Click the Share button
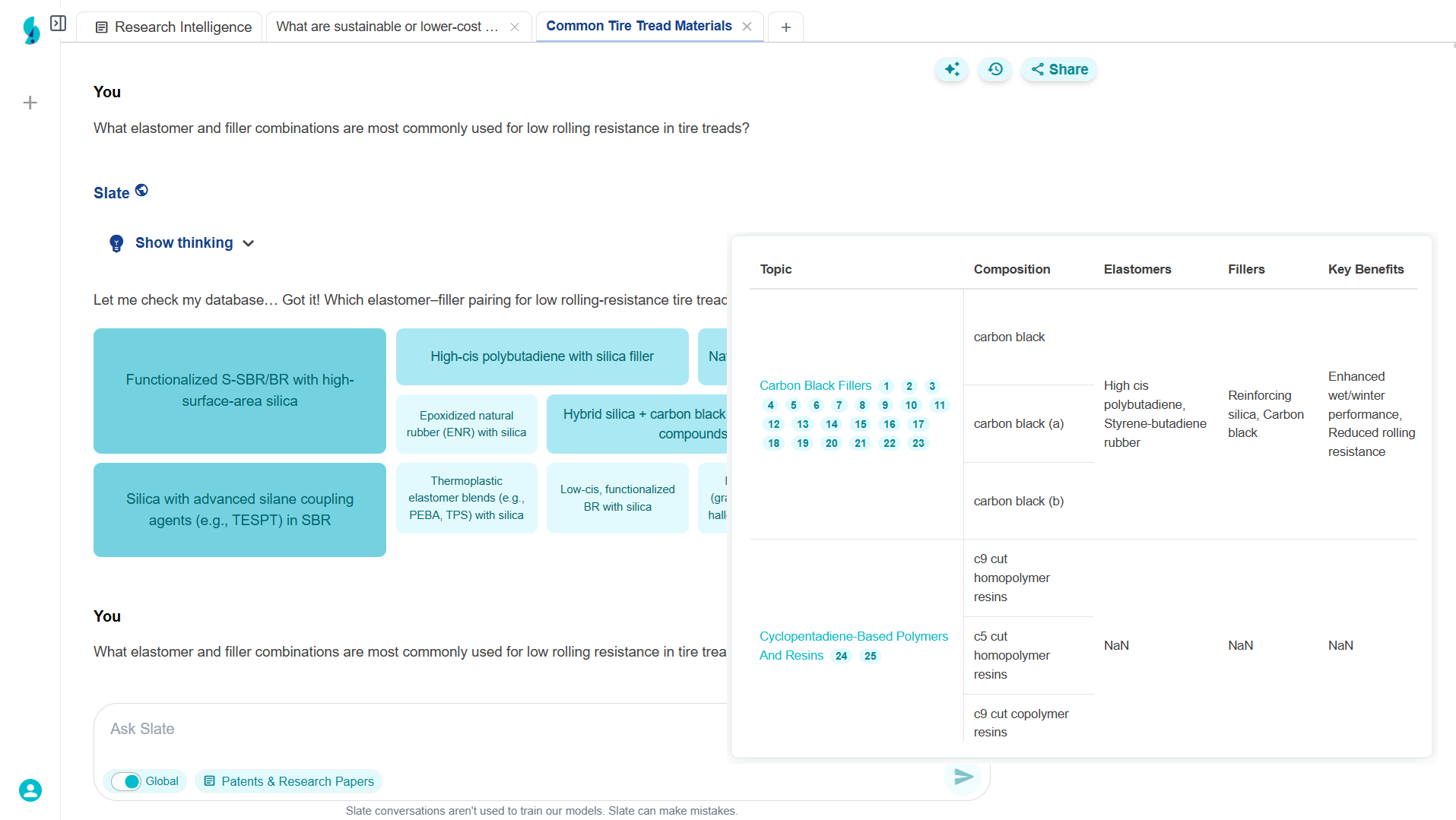This screenshot has height=820, width=1456. (1059, 69)
